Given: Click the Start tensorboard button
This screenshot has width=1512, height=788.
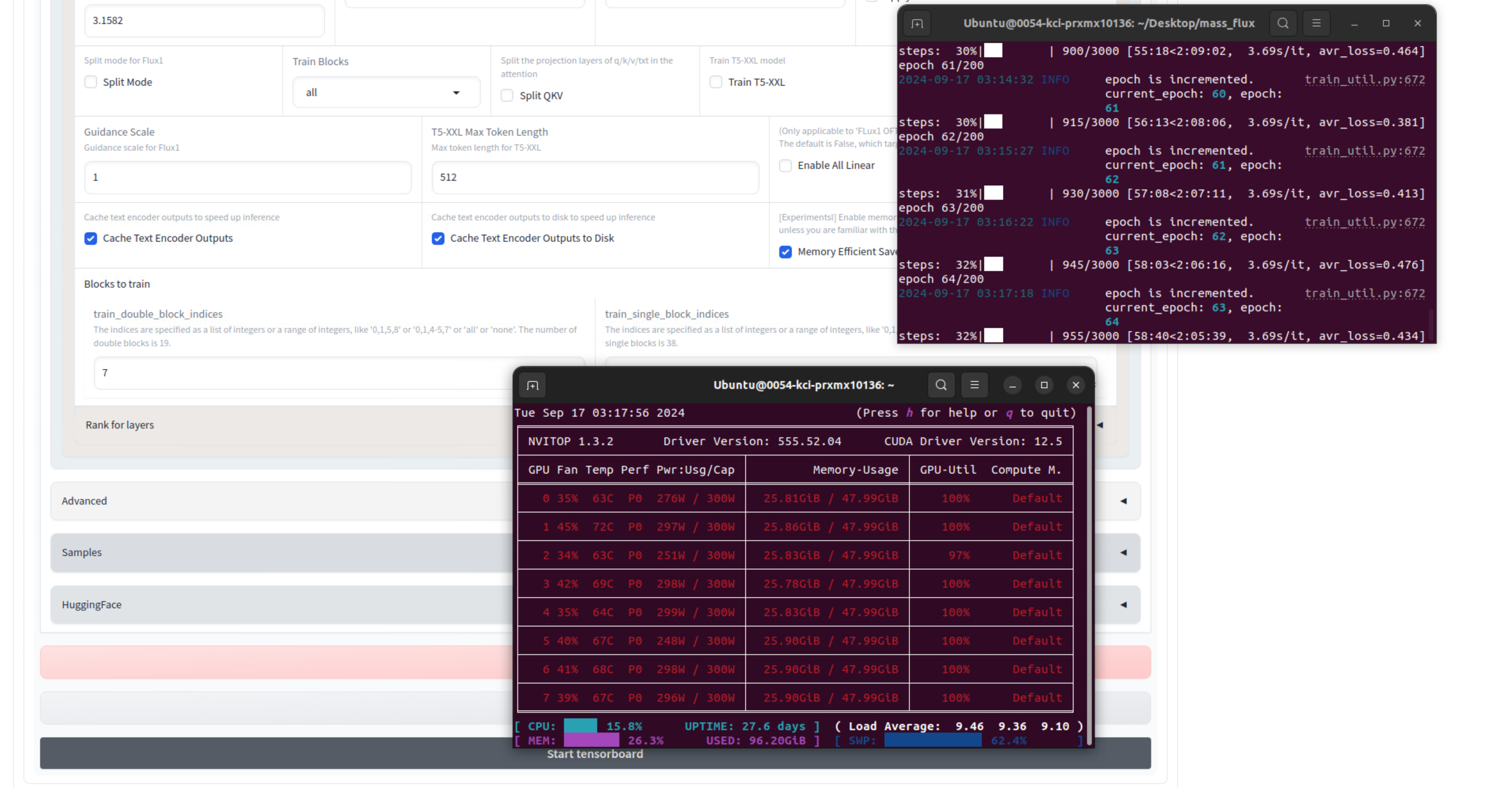Looking at the screenshot, I should 595,756.
